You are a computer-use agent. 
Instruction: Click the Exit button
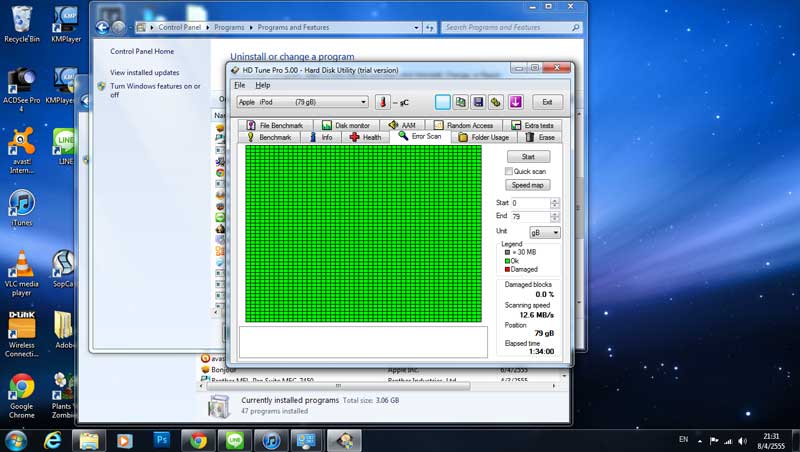(547, 102)
